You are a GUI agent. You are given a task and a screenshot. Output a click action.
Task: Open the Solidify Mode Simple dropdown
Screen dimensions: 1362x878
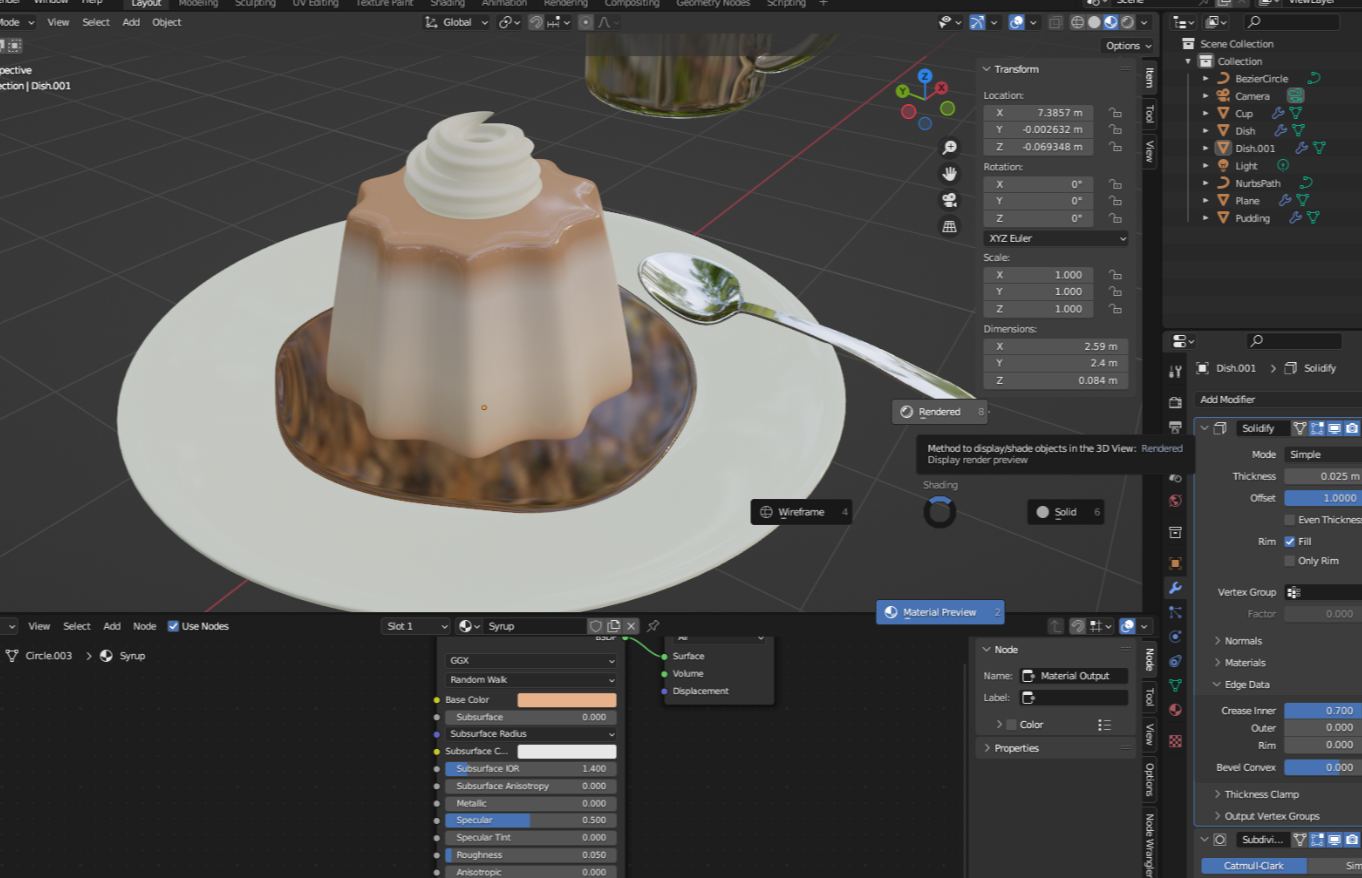[x=1323, y=454]
